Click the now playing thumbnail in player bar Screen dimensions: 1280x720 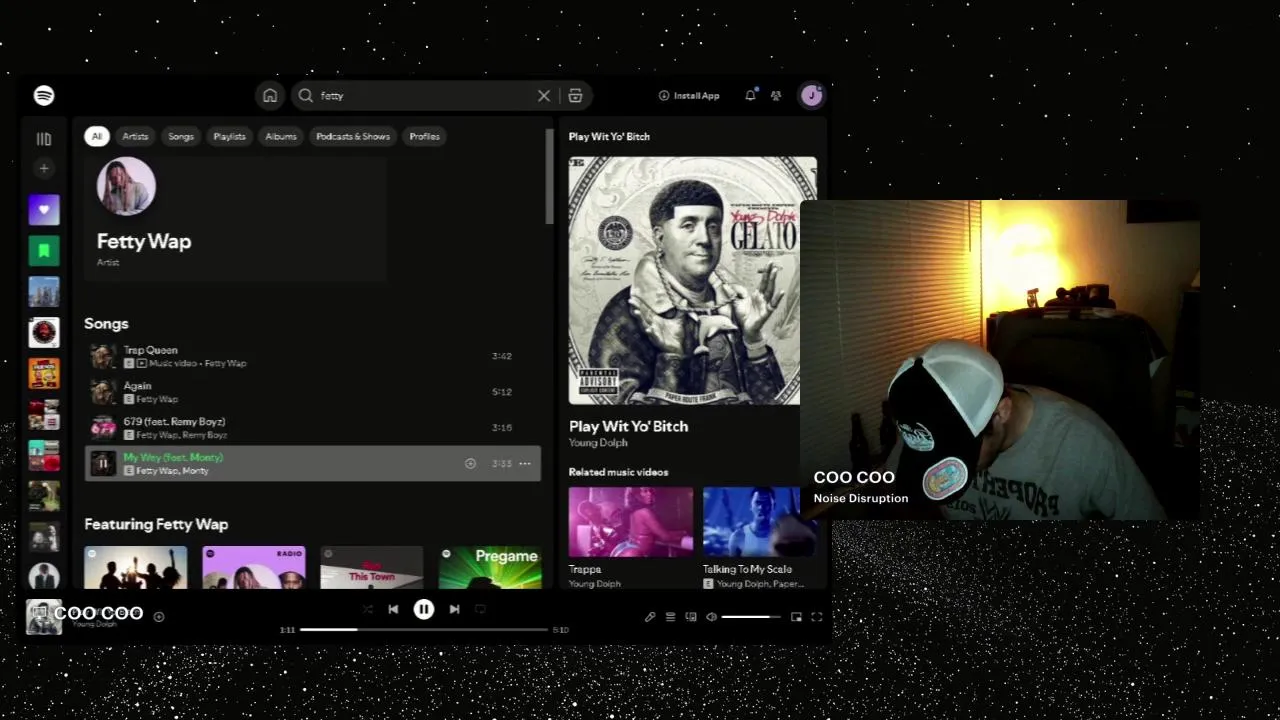pos(44,617)
